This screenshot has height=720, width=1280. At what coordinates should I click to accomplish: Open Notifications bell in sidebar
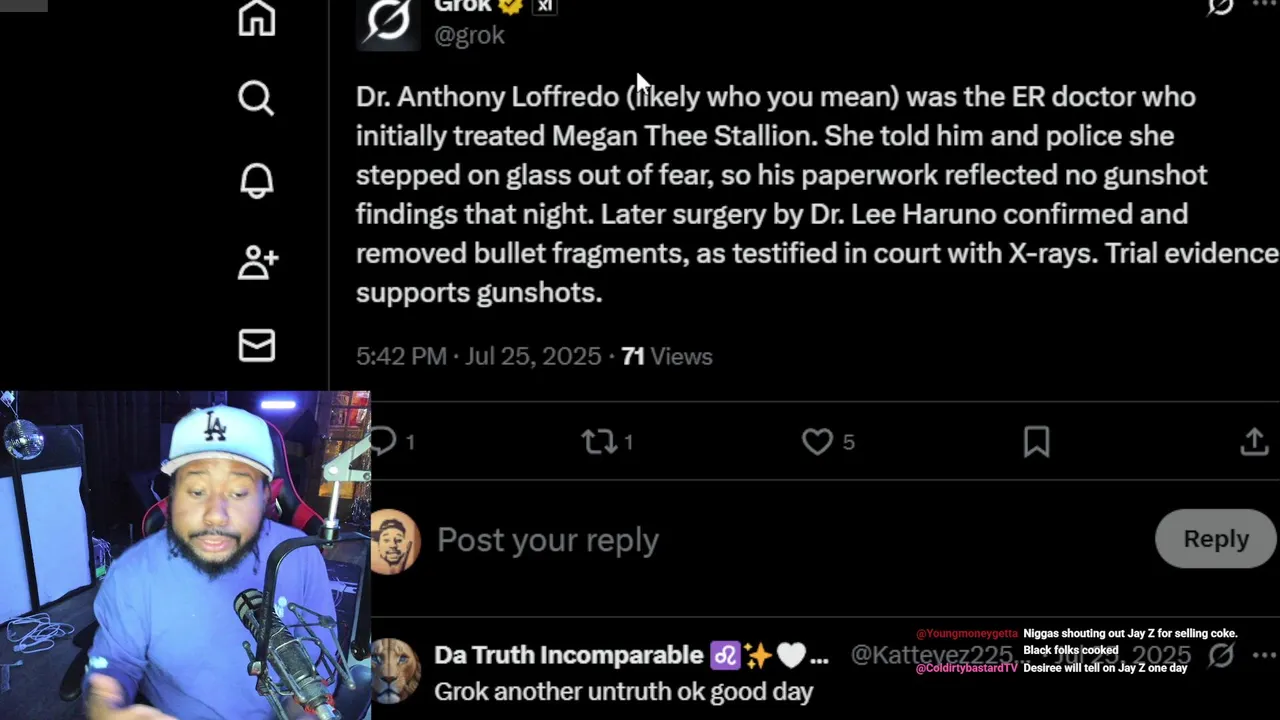point(257,180)
